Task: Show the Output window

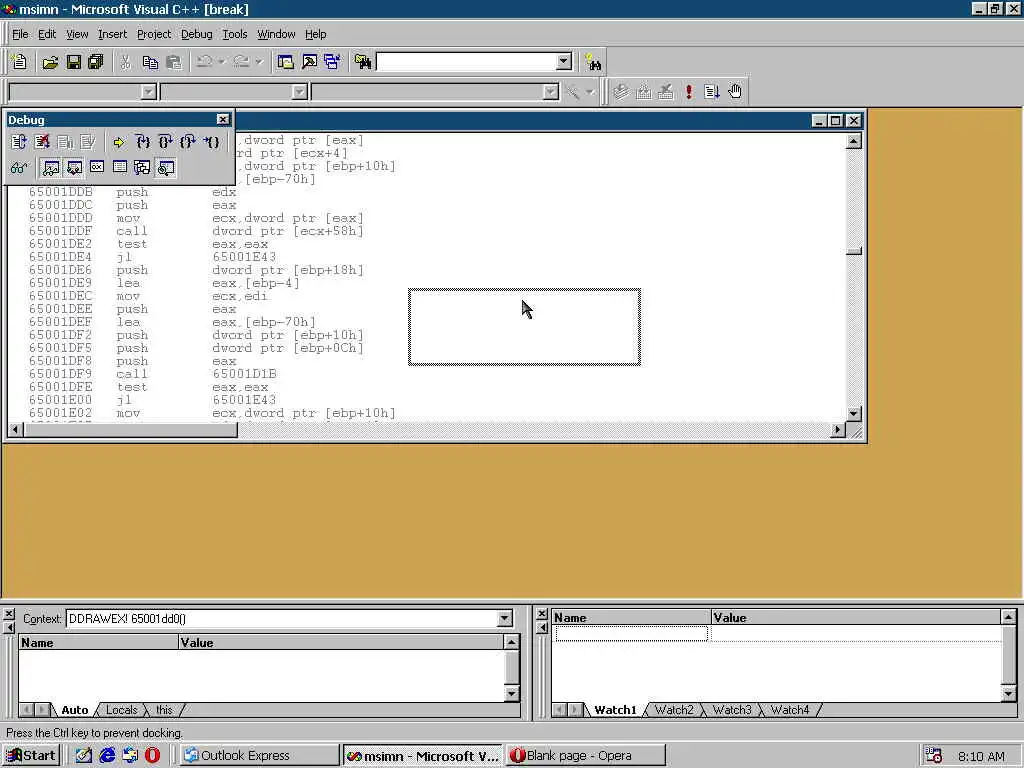Action: 310,62
